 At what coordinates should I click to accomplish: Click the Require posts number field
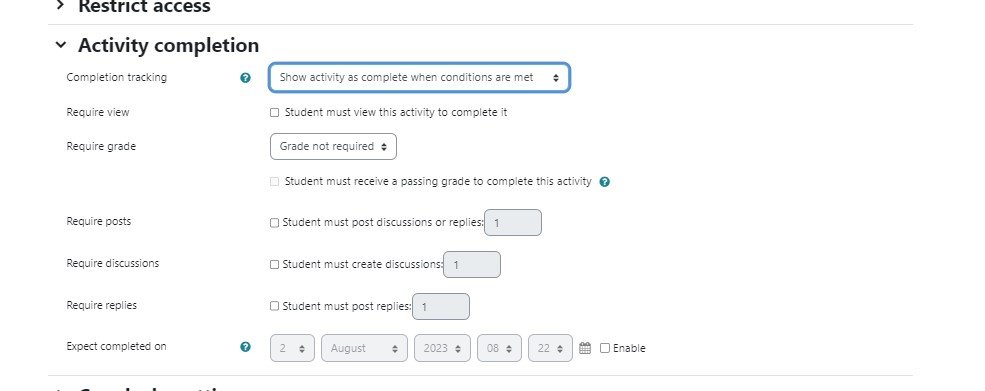click(513, 223)
